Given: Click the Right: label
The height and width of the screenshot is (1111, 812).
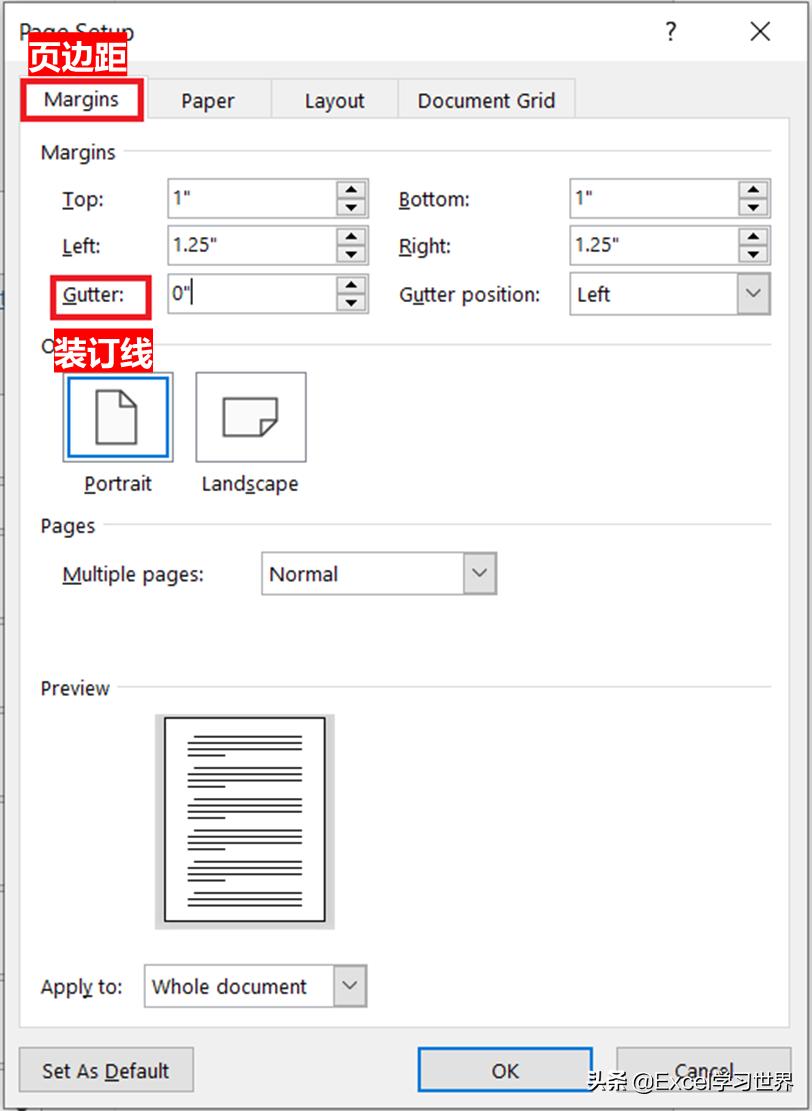Looking at the screenshot, I should (x=425, y=247).
